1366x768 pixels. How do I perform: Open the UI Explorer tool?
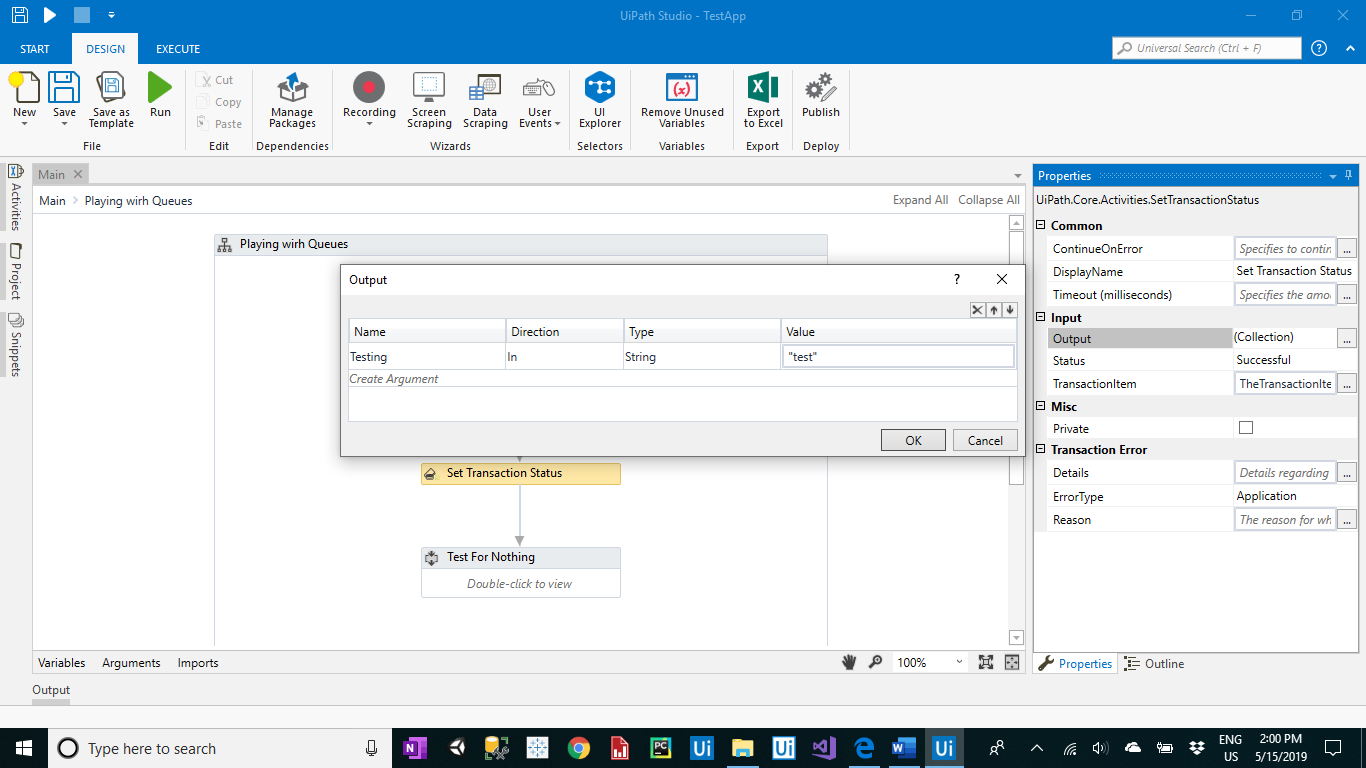point(599,100)
